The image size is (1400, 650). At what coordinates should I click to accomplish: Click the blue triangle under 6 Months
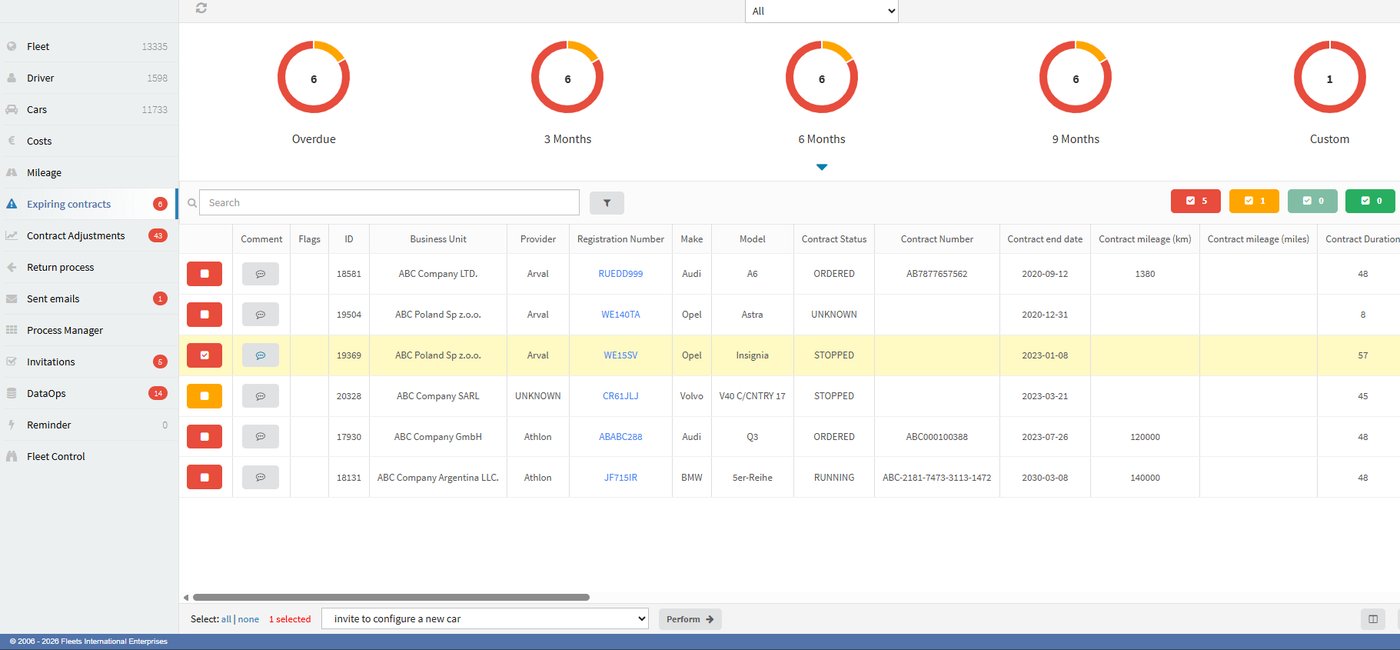pyautogui.click(x=822, y=167)
